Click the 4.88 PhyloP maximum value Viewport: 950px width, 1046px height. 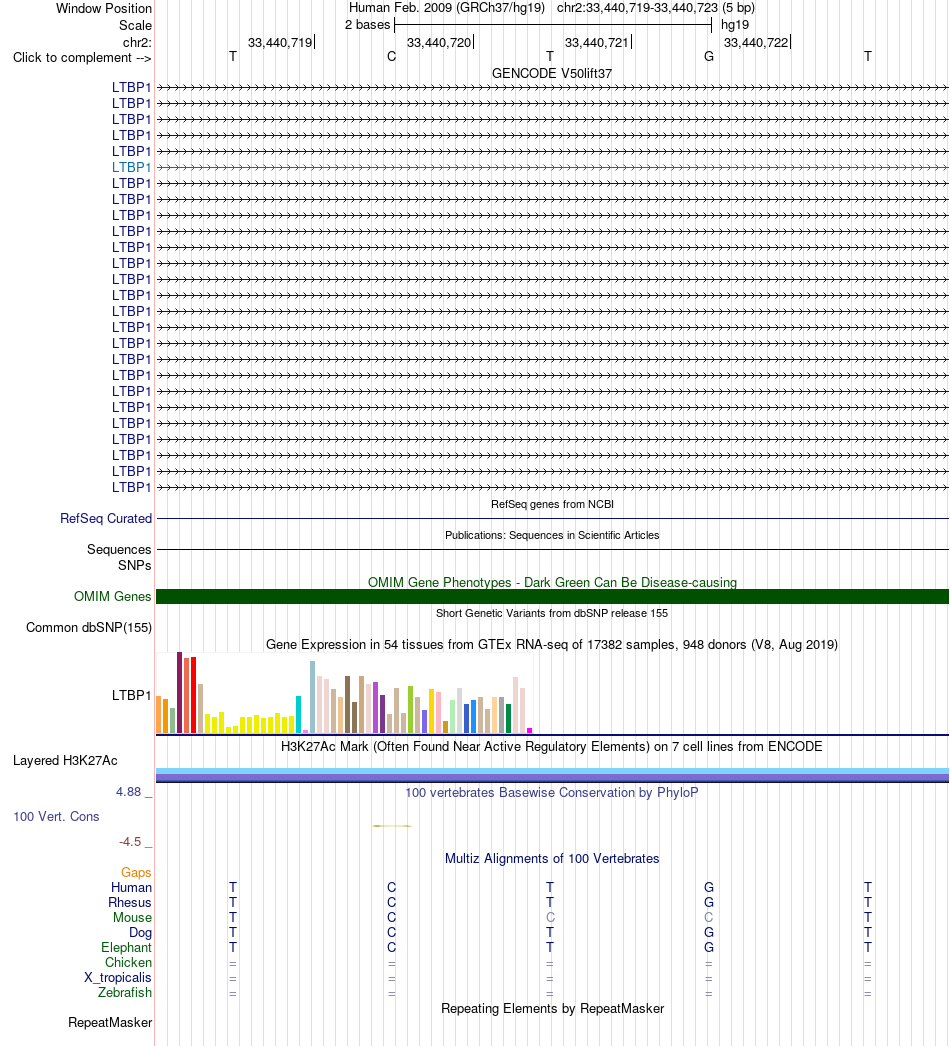(x=129, y=792)
